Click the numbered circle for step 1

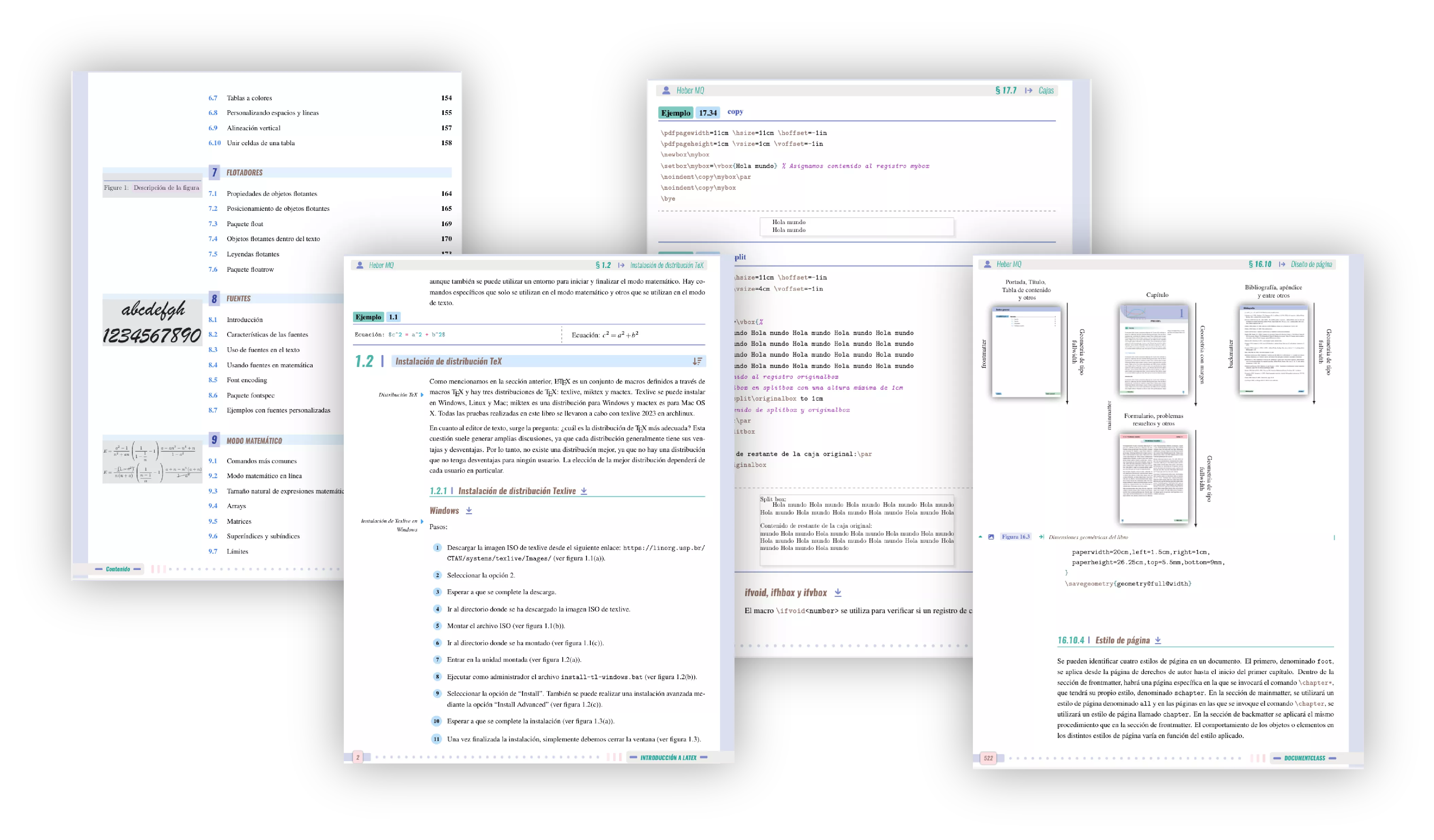437,548
